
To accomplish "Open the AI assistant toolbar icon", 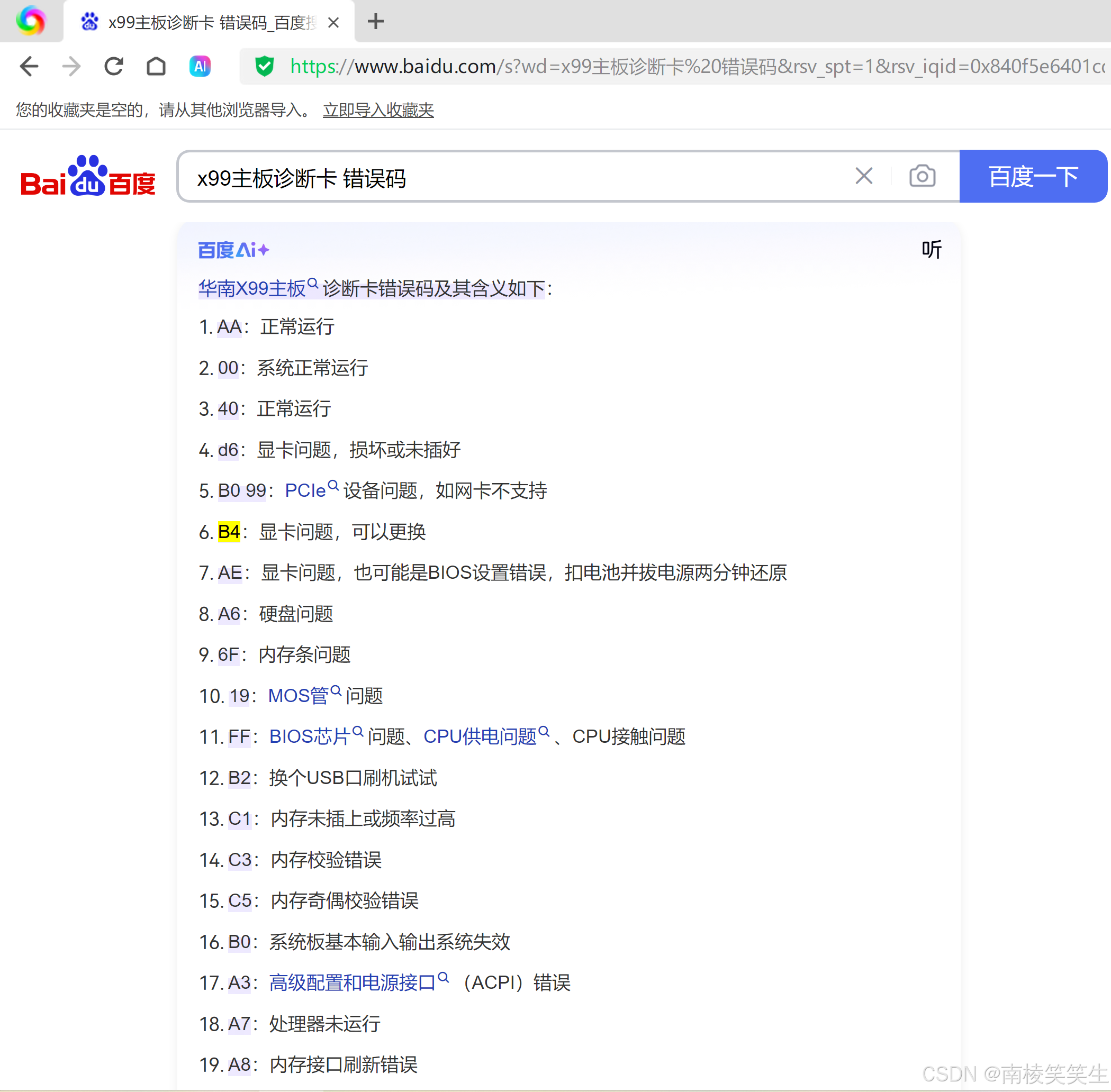I will pyautogui.click(x=200, y=67).
